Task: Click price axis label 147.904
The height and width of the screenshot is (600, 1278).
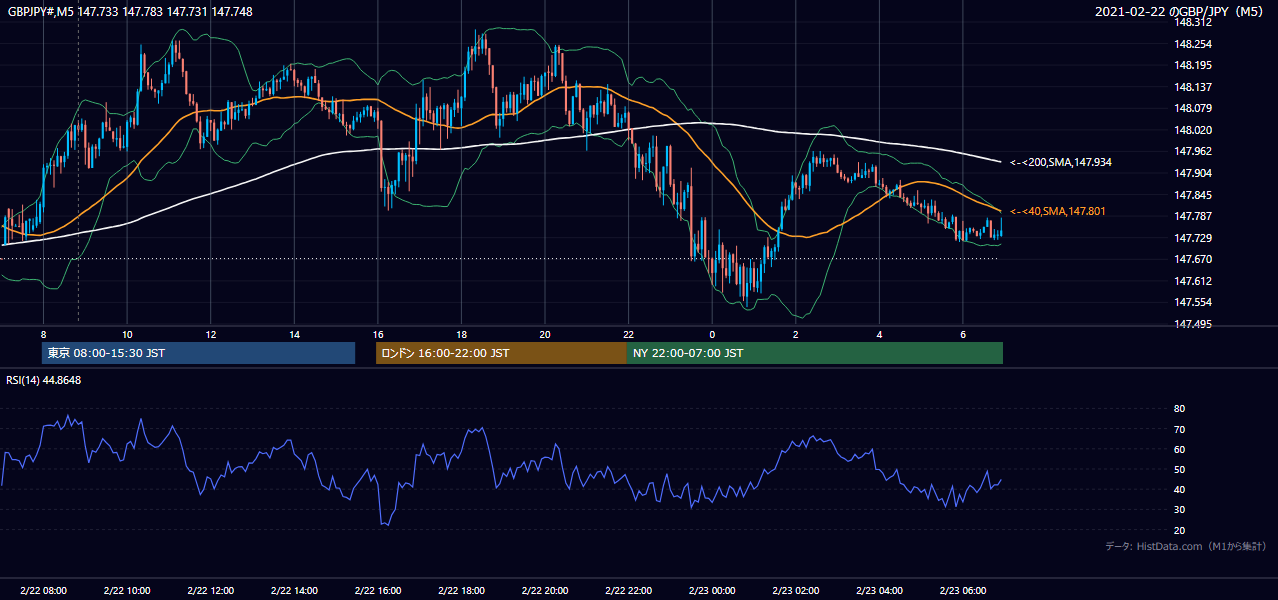Action: click(1193, 173)
